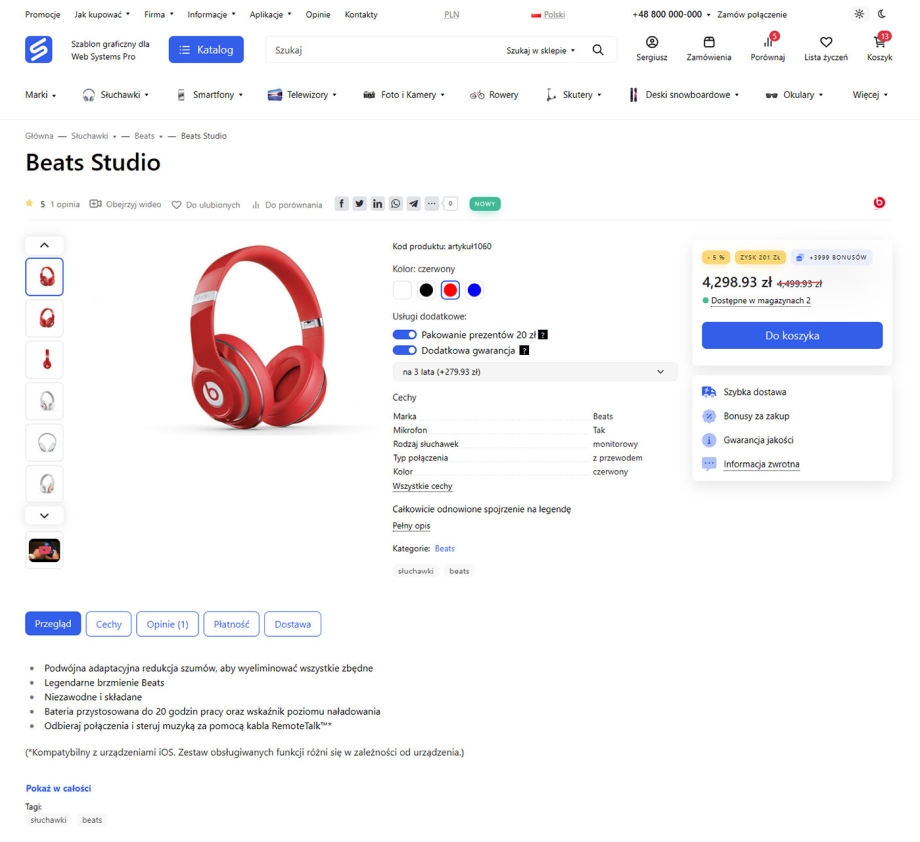Select the blue color swatch
The height and width of the screenshot is (842, 920).
[x=475, y=290]
